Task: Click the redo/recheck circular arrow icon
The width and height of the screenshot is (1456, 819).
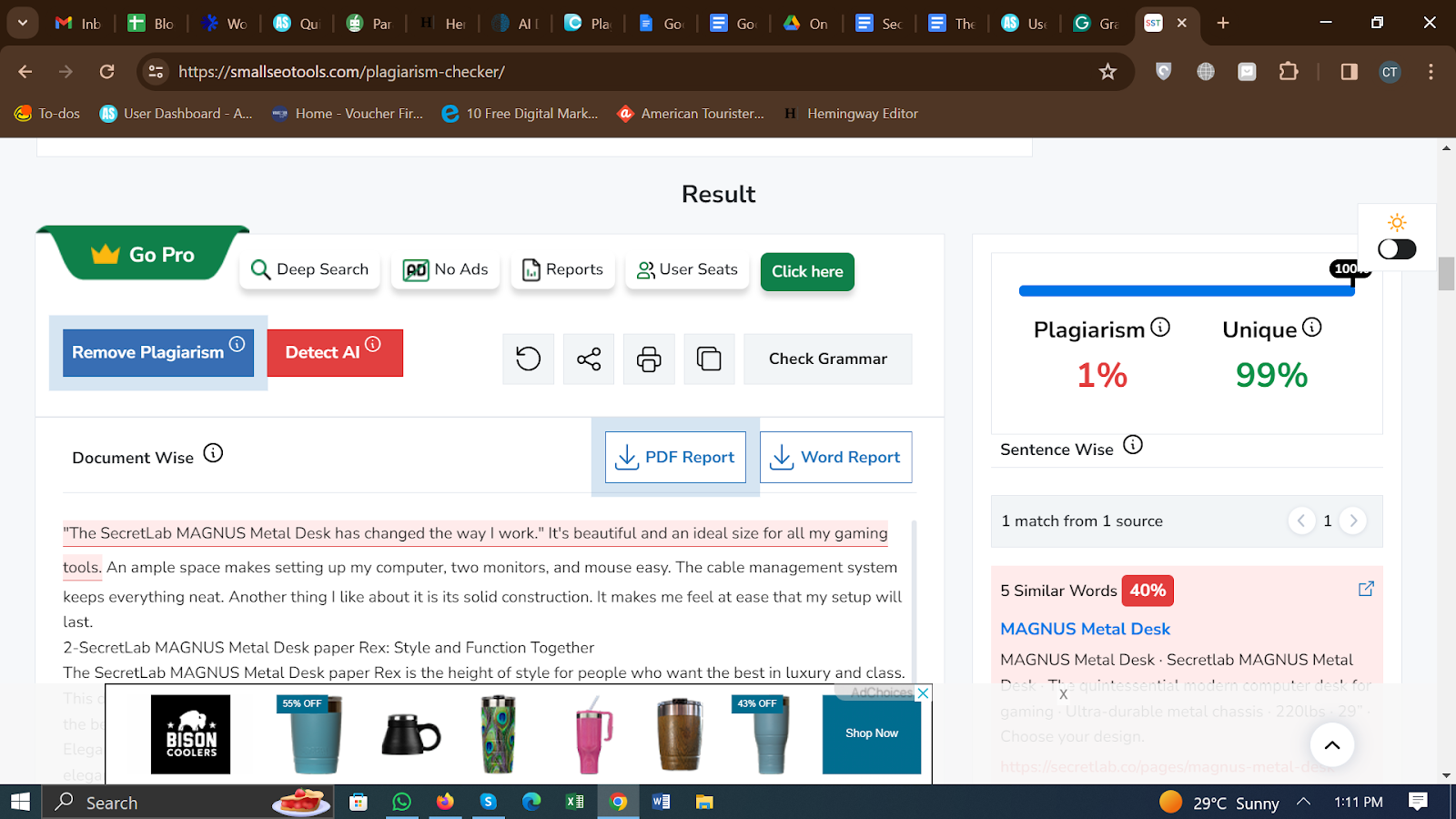Action: (528, 359)
